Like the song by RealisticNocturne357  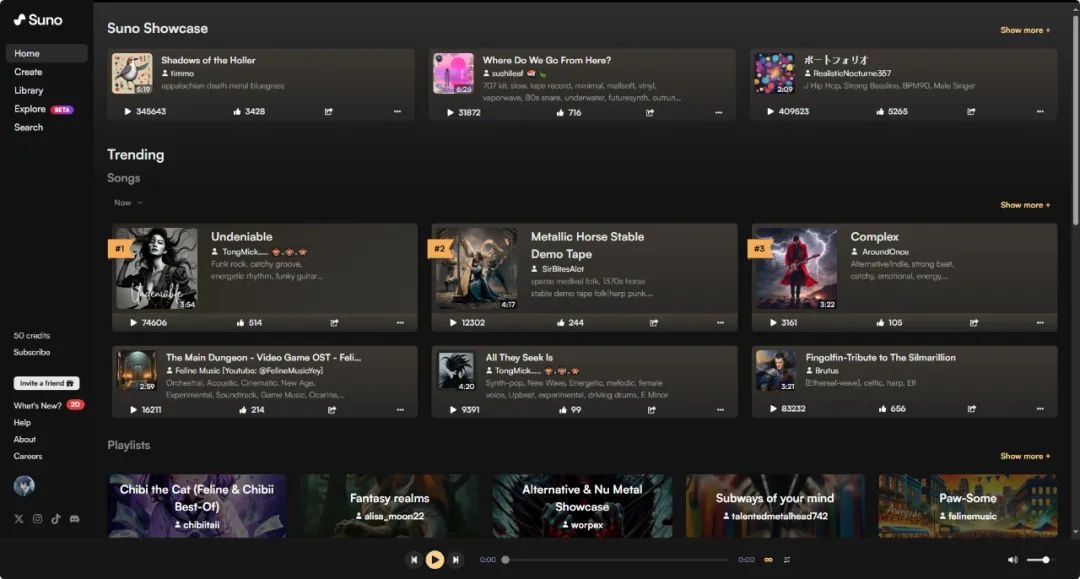(880, 112)
